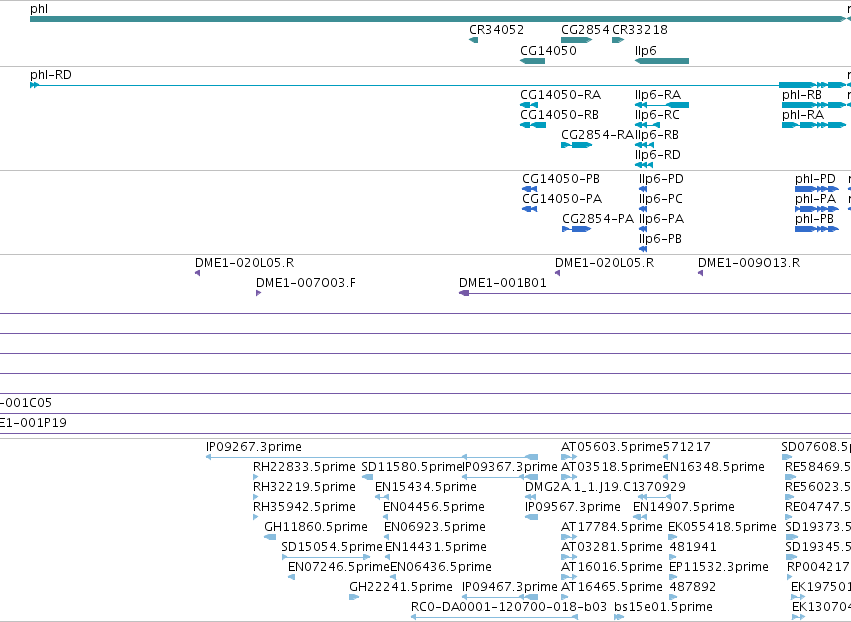Viewport: 851px width, 622px height.
Task: Select the CG14050-PB protein glyph
Action: pyautogui.click(x=529, y=189)
